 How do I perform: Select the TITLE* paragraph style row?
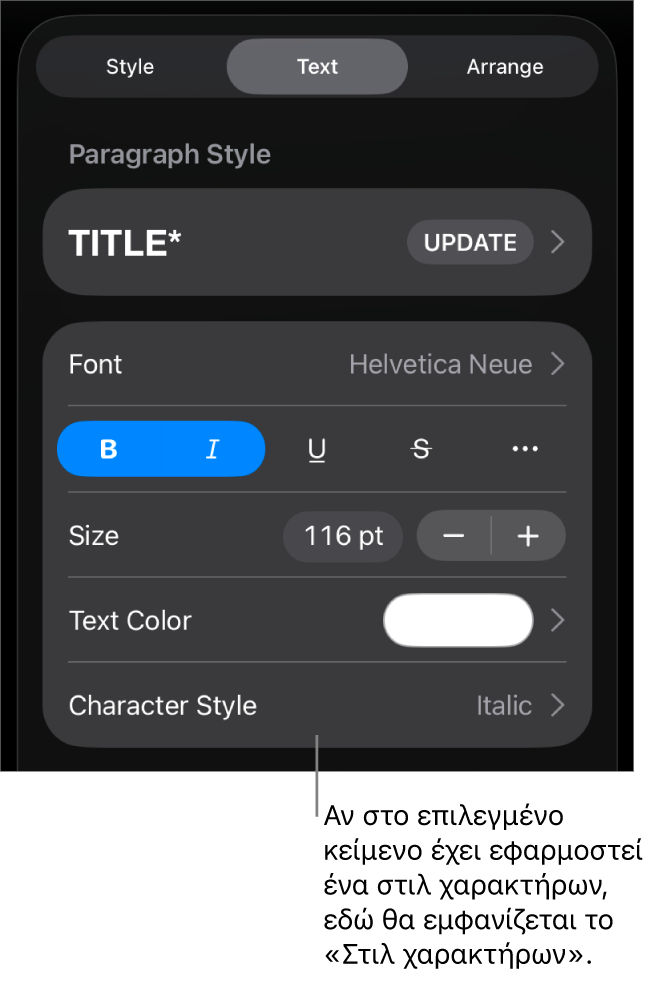tap(230, 243)
